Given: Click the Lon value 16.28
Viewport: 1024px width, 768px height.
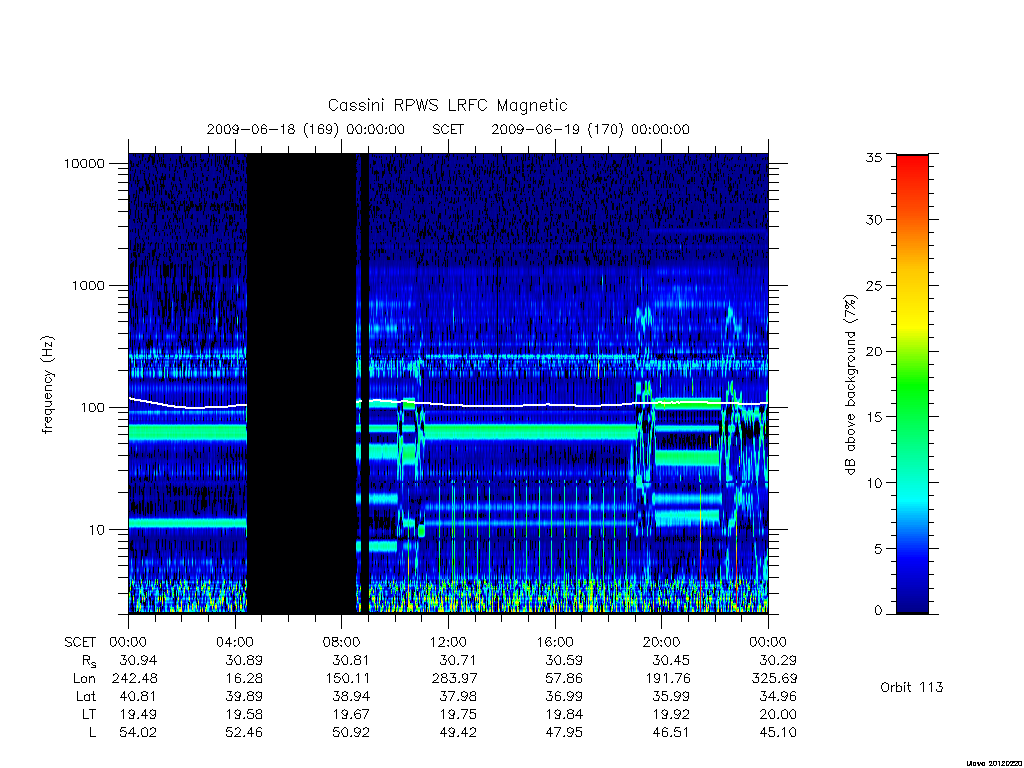Looking at the screenshot, I should (244, 679).
